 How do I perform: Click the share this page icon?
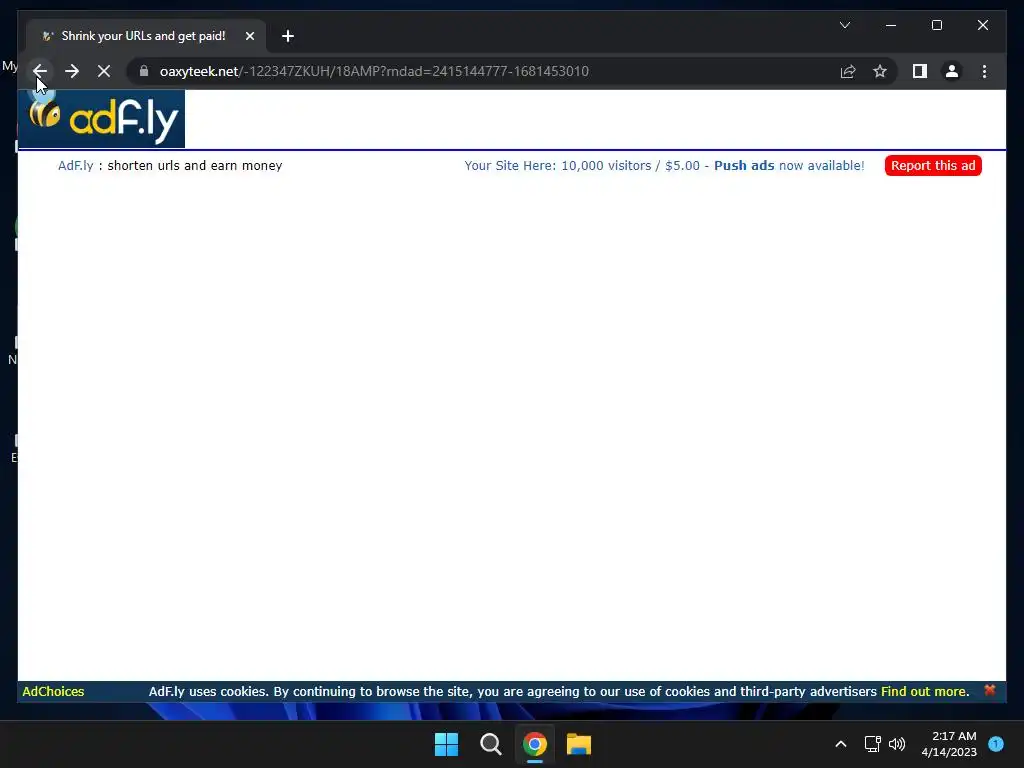[x=848, y=71]
